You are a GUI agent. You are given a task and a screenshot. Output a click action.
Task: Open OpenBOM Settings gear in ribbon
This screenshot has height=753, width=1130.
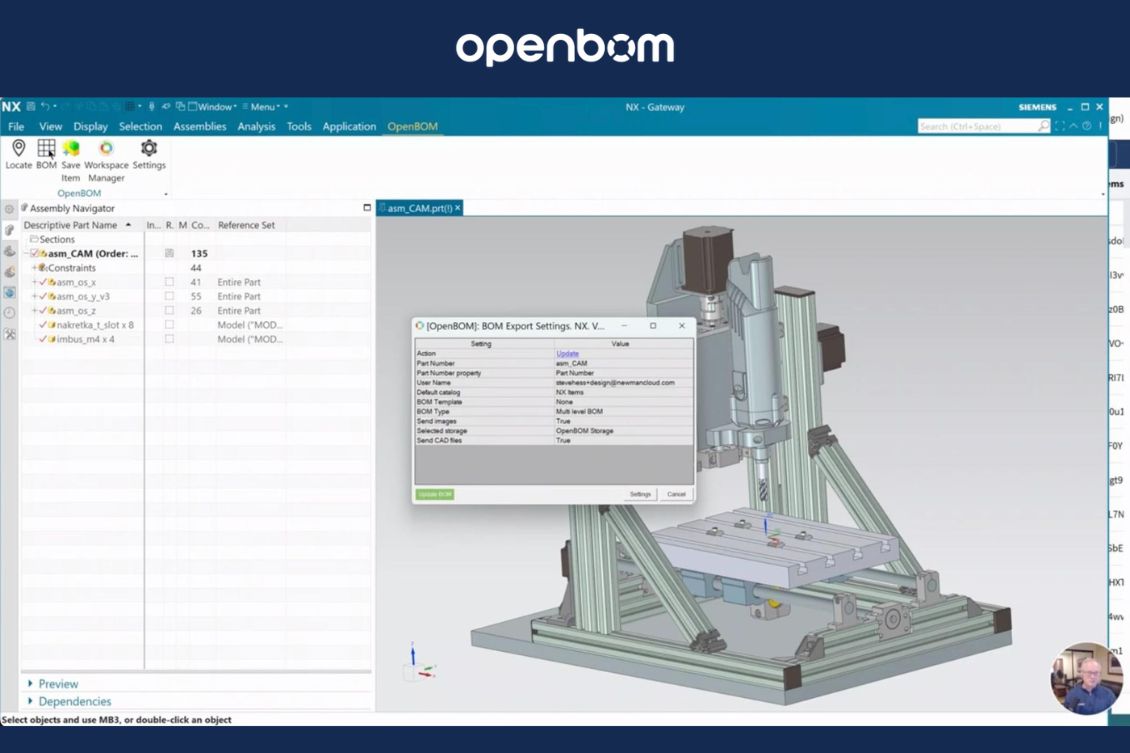149,148
